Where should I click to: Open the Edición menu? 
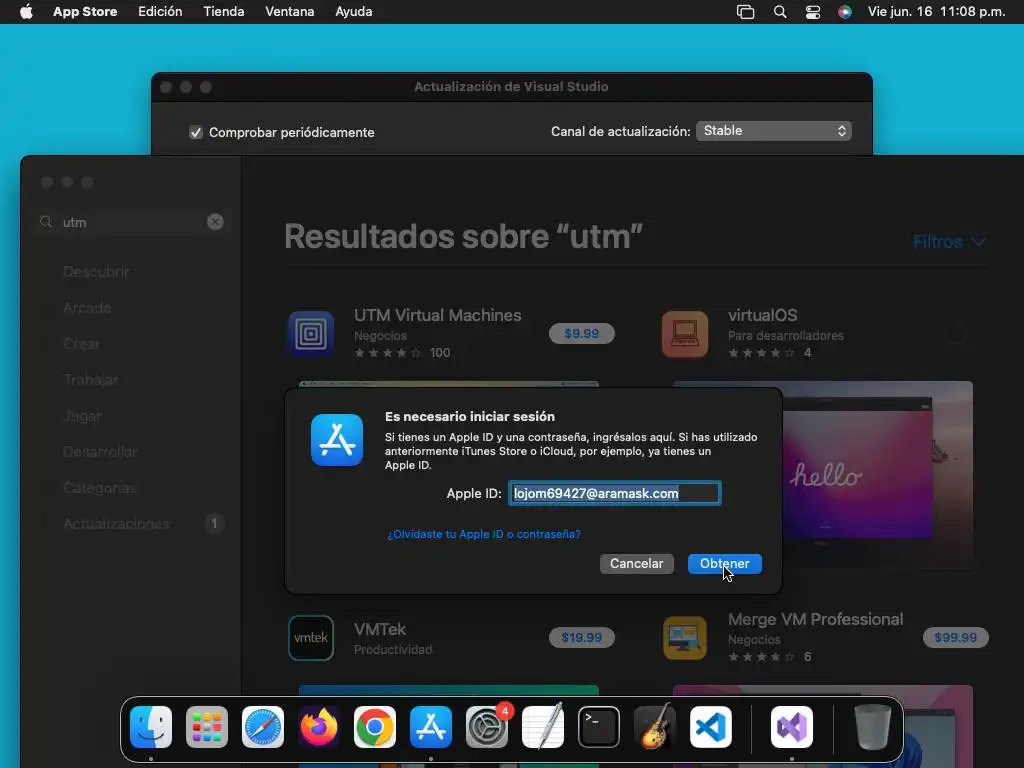pyautogui.click(x=160, y=12)
